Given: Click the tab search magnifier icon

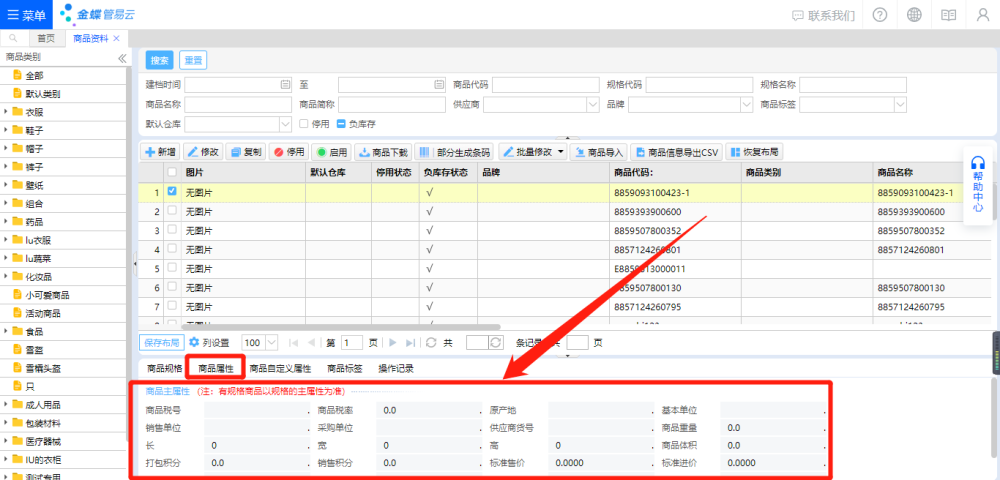Looking at the screenshot, I should coord(13,38).
